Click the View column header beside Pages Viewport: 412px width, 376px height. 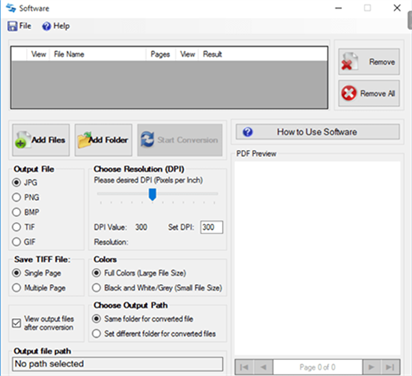(x=187, y=54)
